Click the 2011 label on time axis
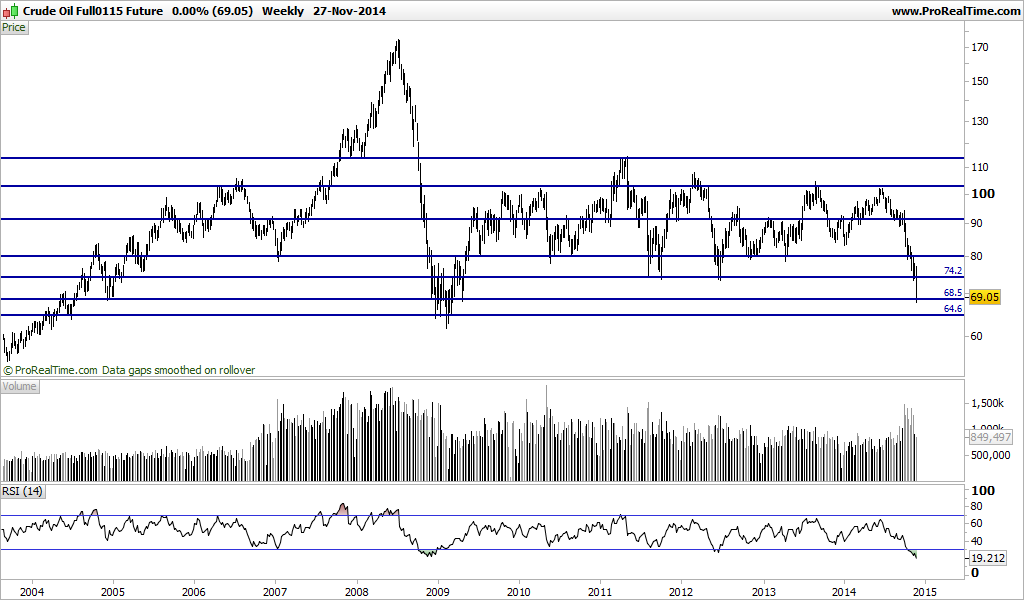 point(600,592)
